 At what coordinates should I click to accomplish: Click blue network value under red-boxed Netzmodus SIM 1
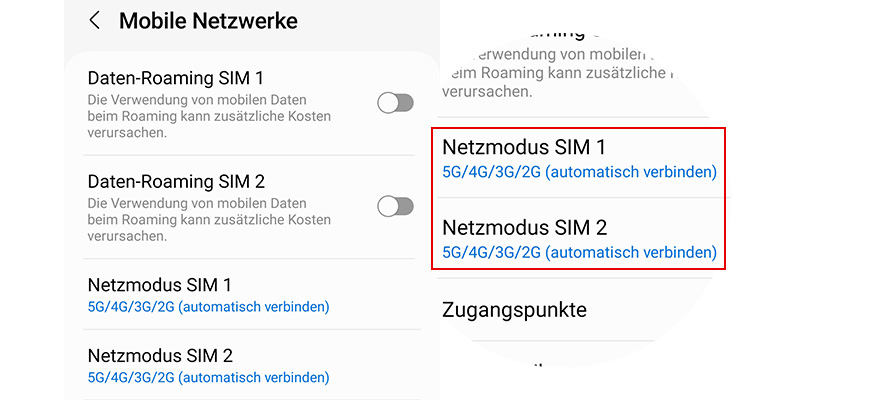point(579,172)
